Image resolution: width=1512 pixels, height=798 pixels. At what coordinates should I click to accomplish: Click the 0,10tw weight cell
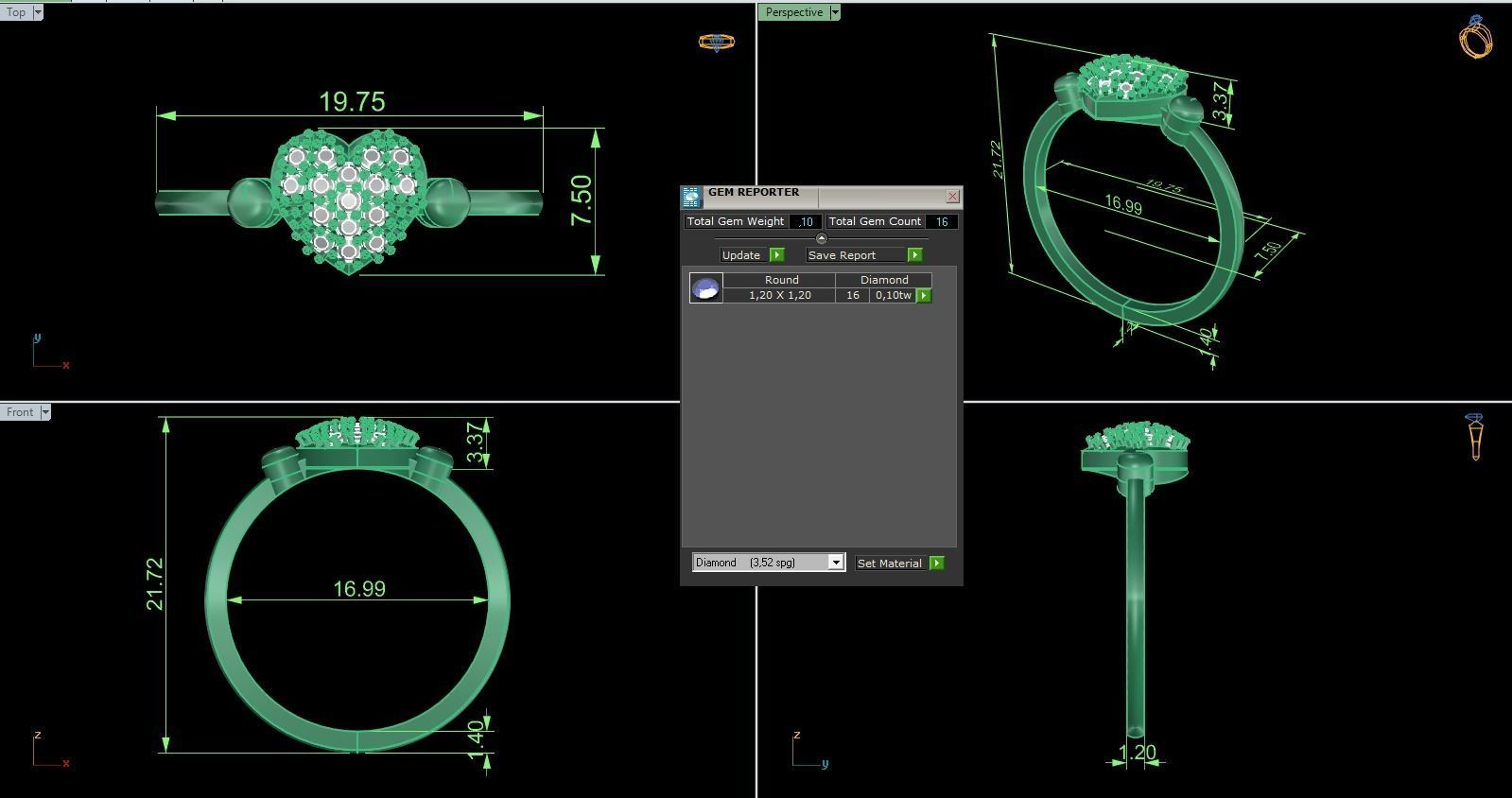(894, 295)
